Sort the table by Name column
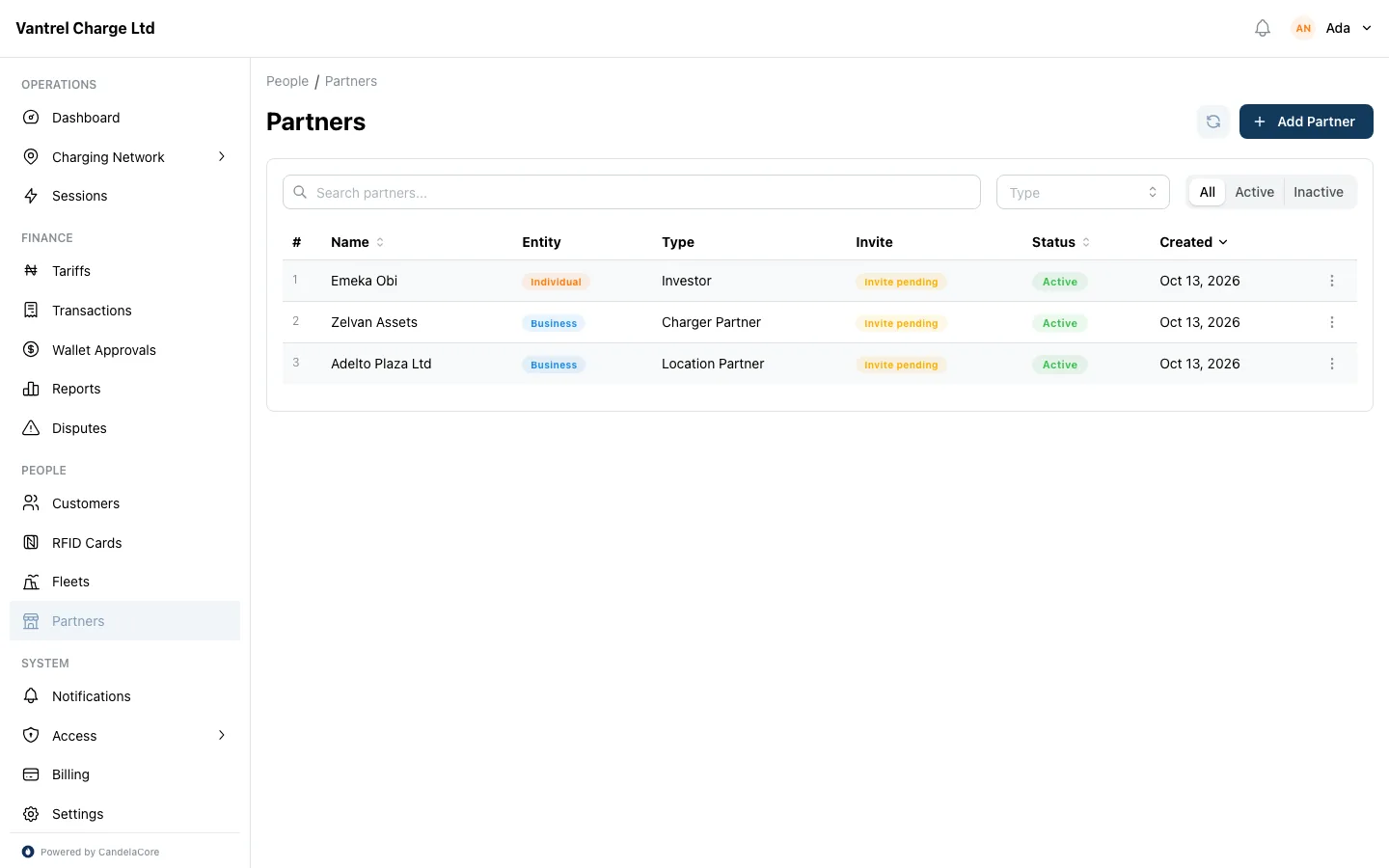Screen dimensions: 1389x868 tap(357, 242)
